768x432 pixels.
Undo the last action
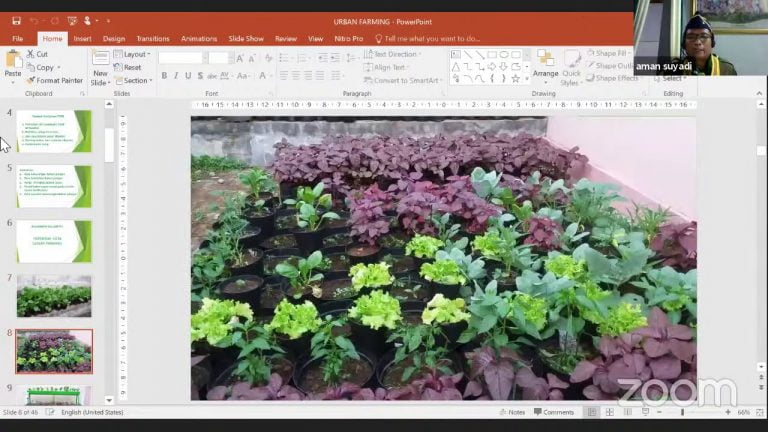[34, 21]
